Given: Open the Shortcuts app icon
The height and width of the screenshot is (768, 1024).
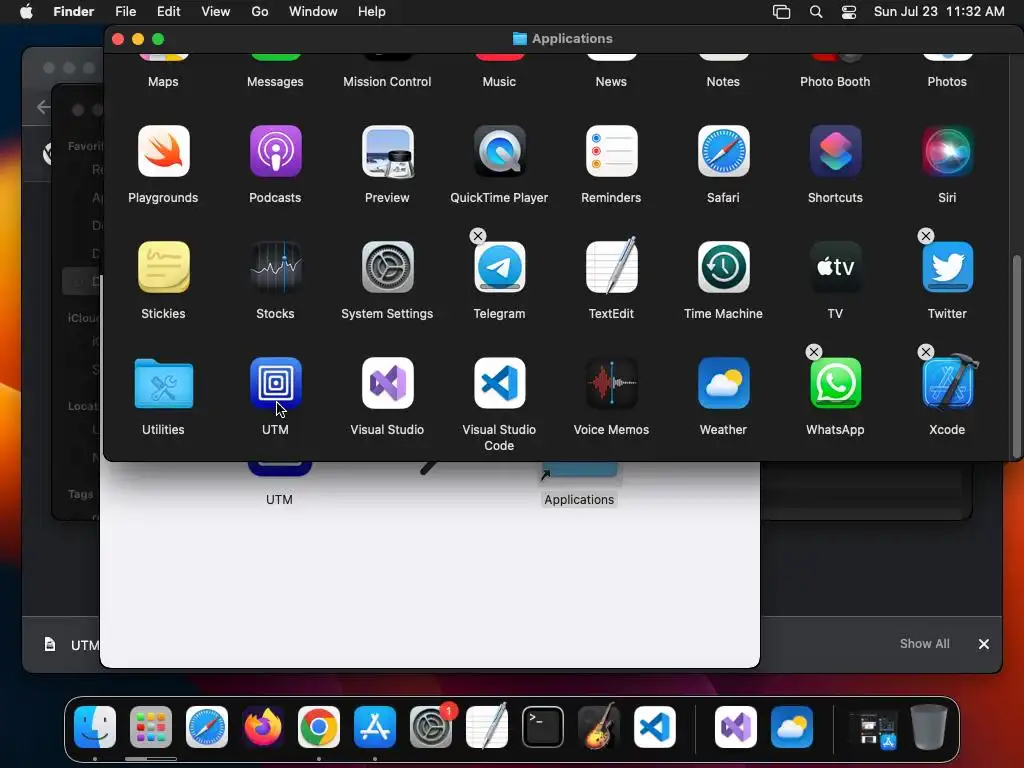Looking at the screenshot, I should [x=835, y=152].
